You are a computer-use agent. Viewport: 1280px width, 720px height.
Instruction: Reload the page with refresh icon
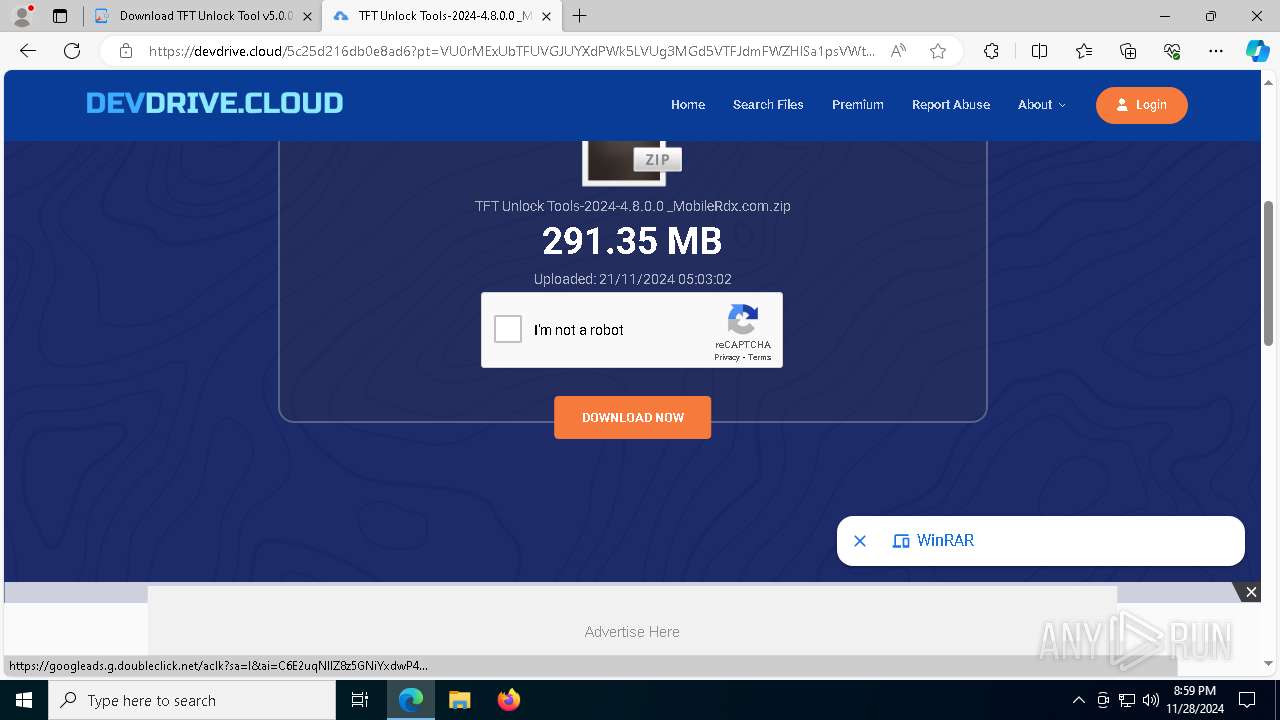(72, 51)
